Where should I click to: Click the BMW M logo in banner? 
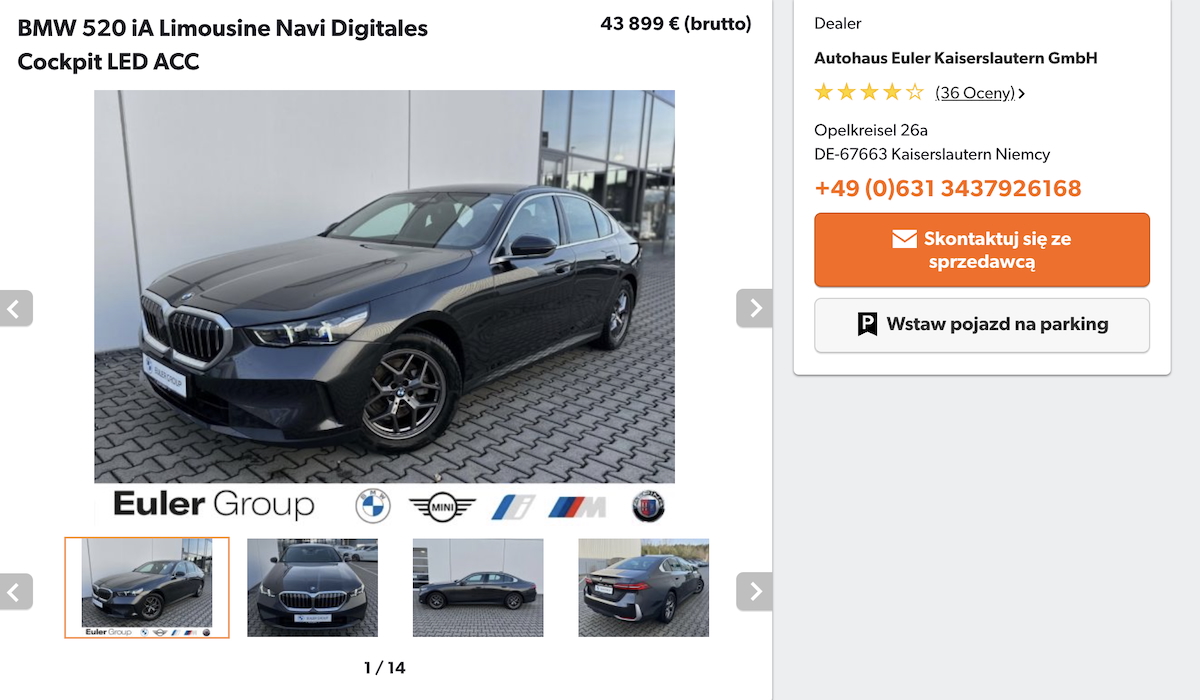tap(577, 507)
